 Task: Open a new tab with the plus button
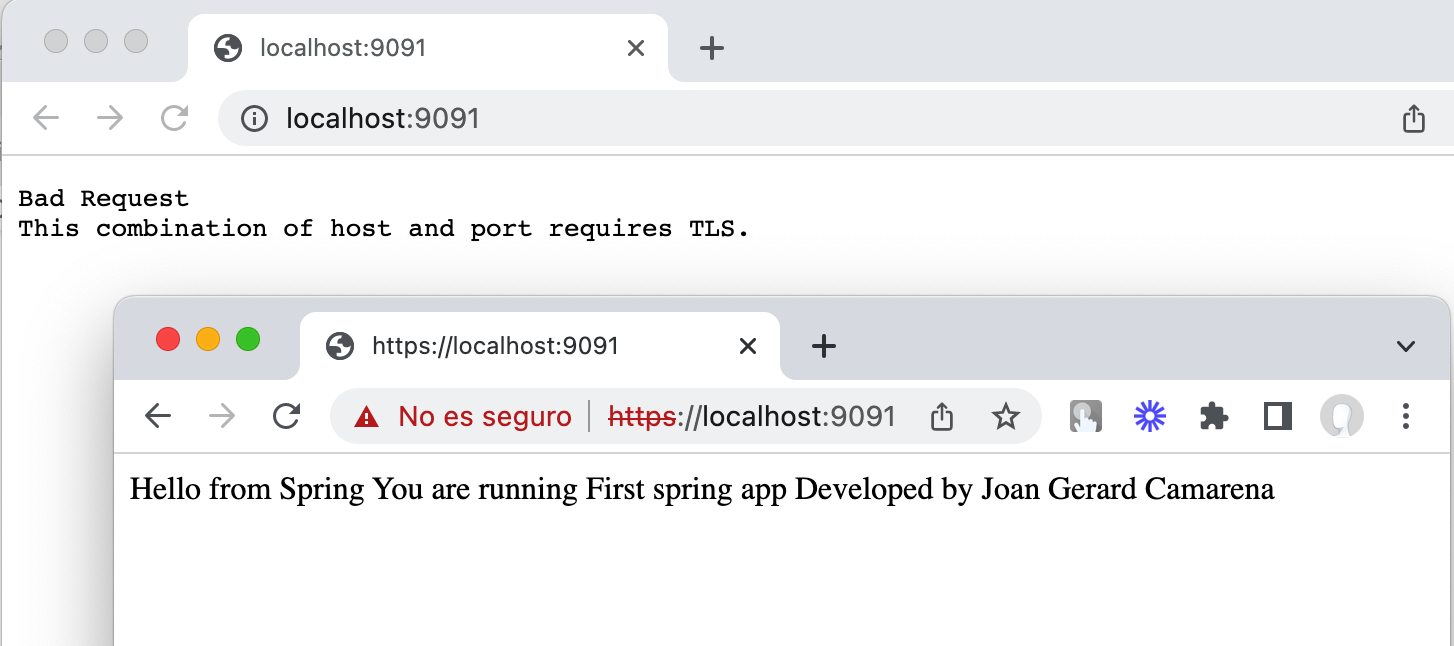tap(824, 346)
